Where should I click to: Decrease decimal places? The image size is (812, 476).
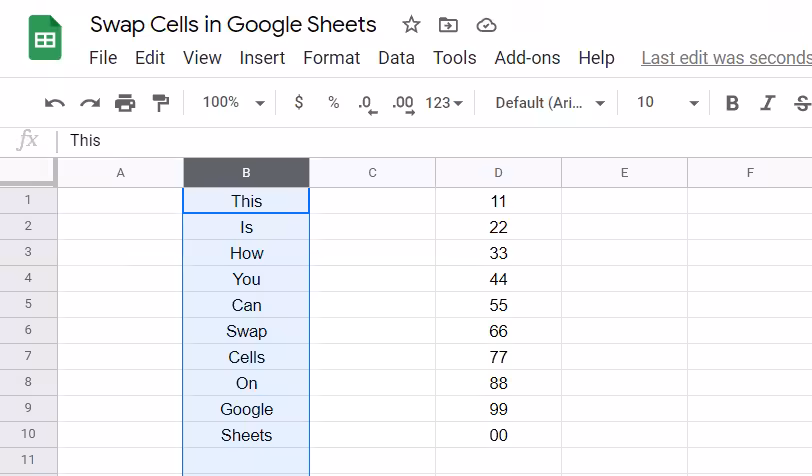click(368, 104)
